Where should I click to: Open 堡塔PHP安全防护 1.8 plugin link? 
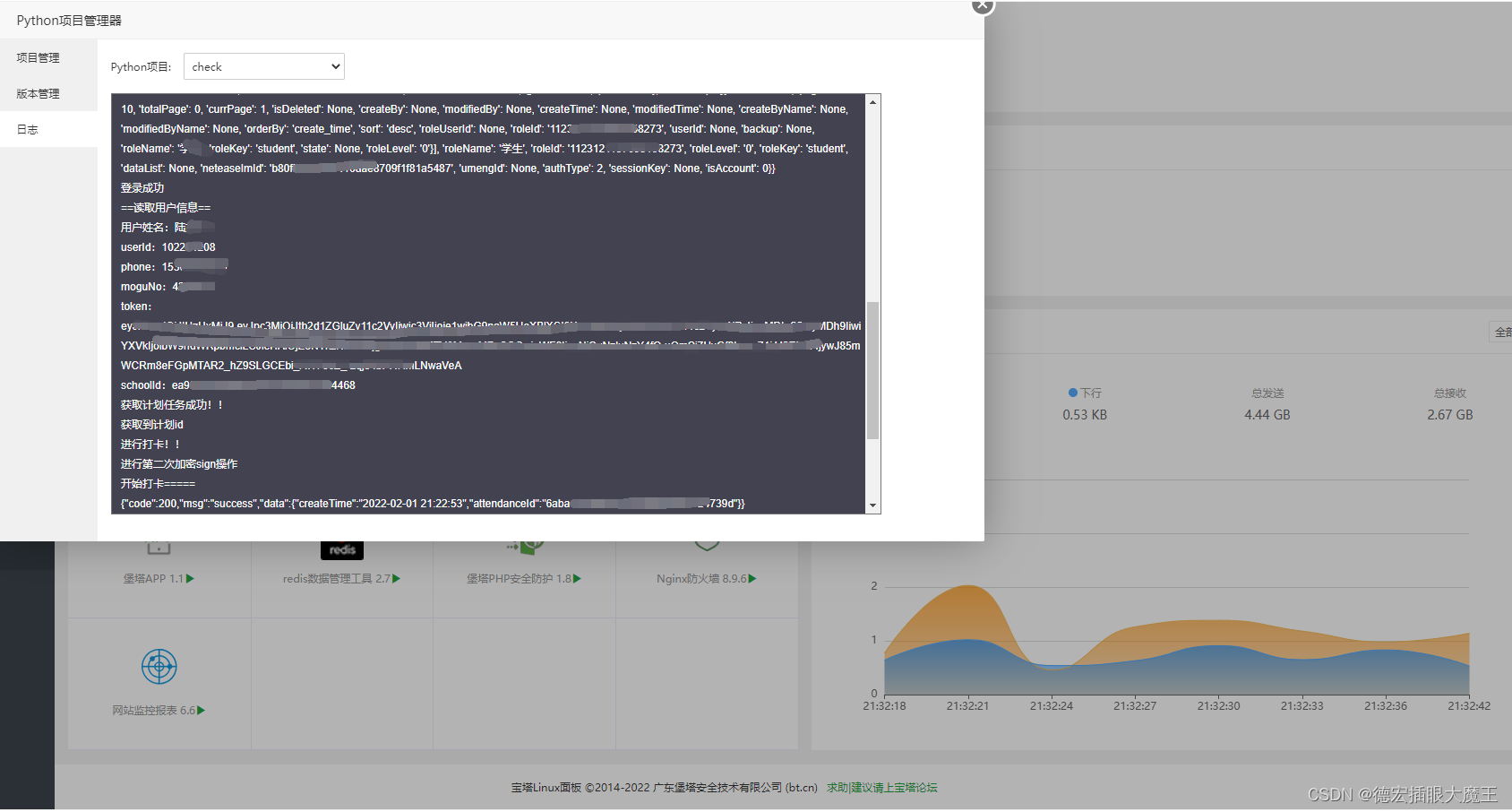click(x=519, y=578)
